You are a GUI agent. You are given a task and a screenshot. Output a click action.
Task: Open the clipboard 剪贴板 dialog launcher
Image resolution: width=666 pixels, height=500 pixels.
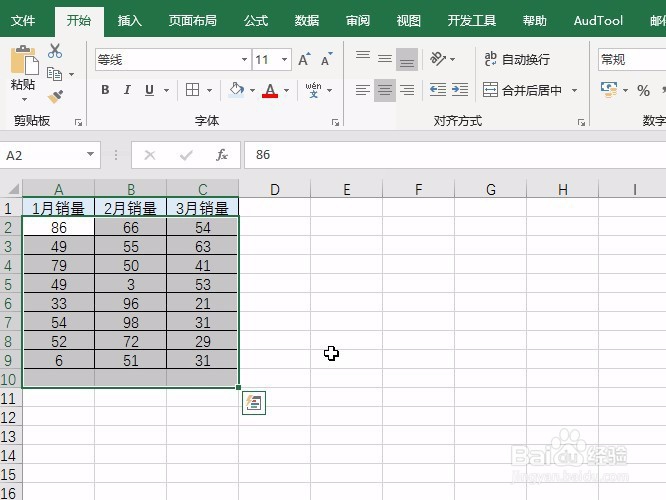pos(78,122)
